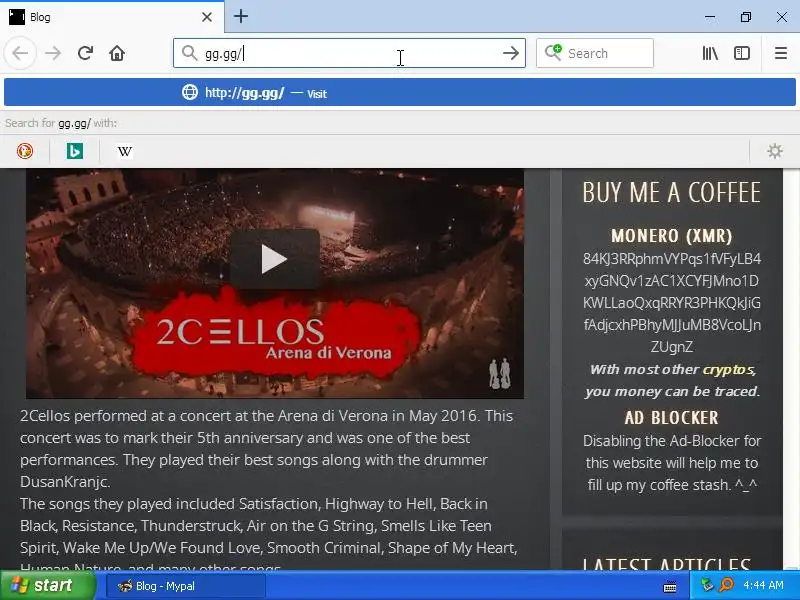Search with Wikipedia engine icon
Image resolution: width=800 pixels, height=600 pixels.
pos(124,151)
